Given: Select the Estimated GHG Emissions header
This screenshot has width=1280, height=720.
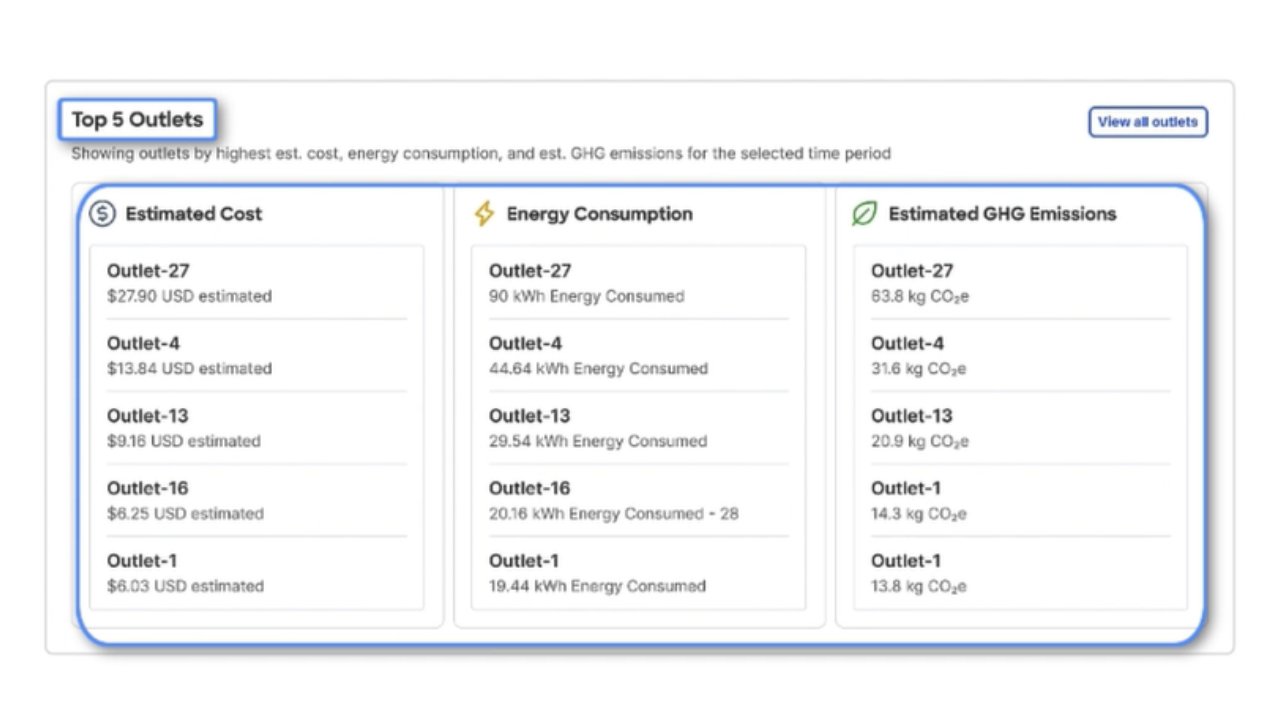Looking at the screenshot, I should tap(1003, 213).
